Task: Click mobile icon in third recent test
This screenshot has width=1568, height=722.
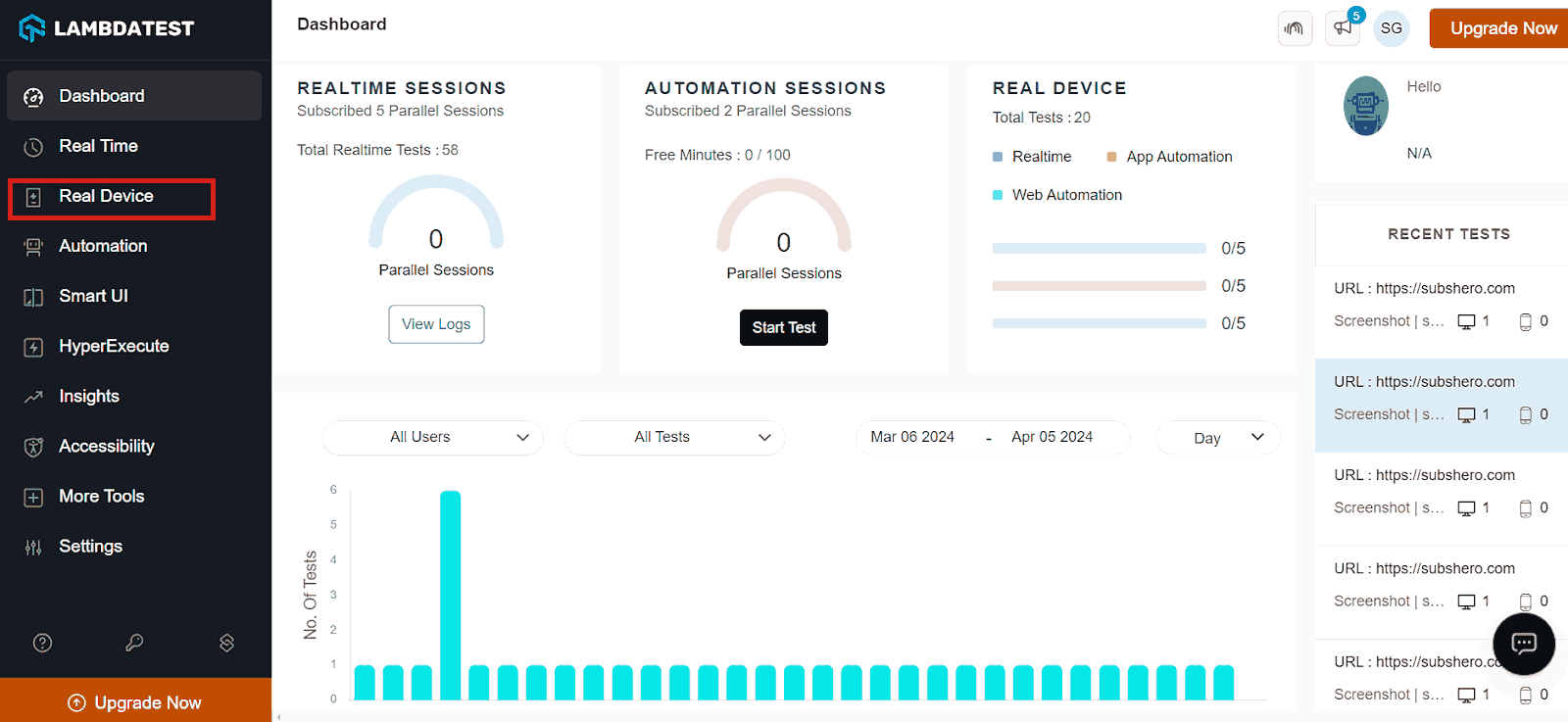Action: [x=1525, y=508]
